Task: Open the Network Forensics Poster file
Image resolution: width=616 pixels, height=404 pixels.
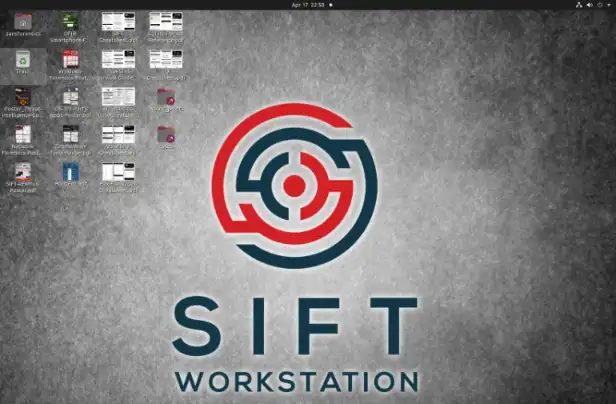Action: (23, 134)
